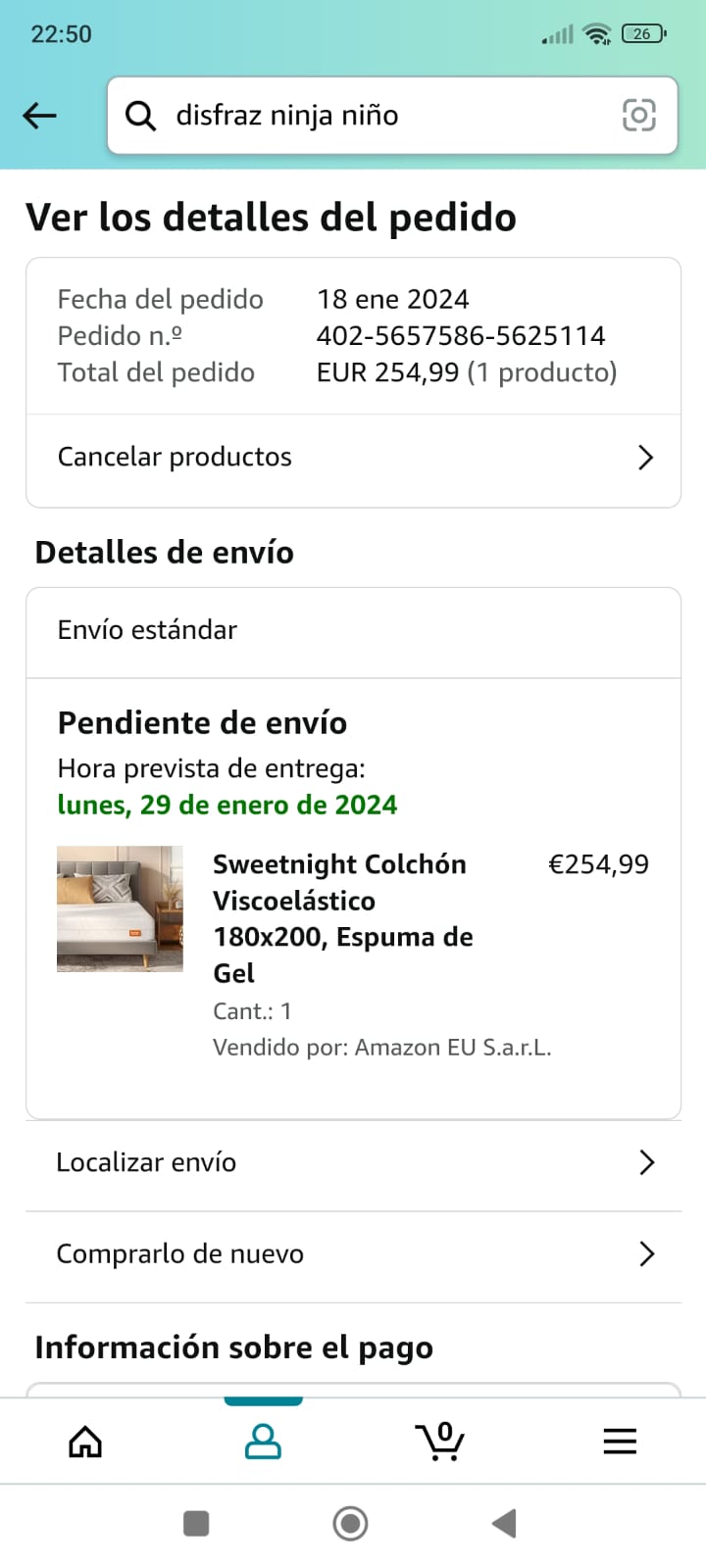This screenshot has width=706, height=1568.
Task: Expand the Localizar envío chevron
Action: [646, 1162]
